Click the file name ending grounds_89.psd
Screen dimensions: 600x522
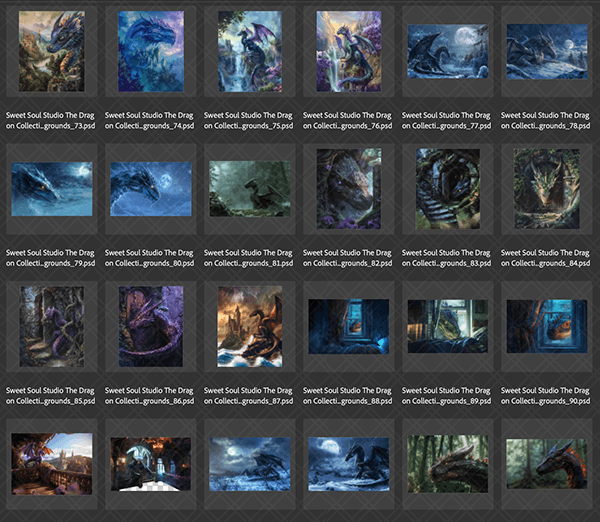click(447, 396)
